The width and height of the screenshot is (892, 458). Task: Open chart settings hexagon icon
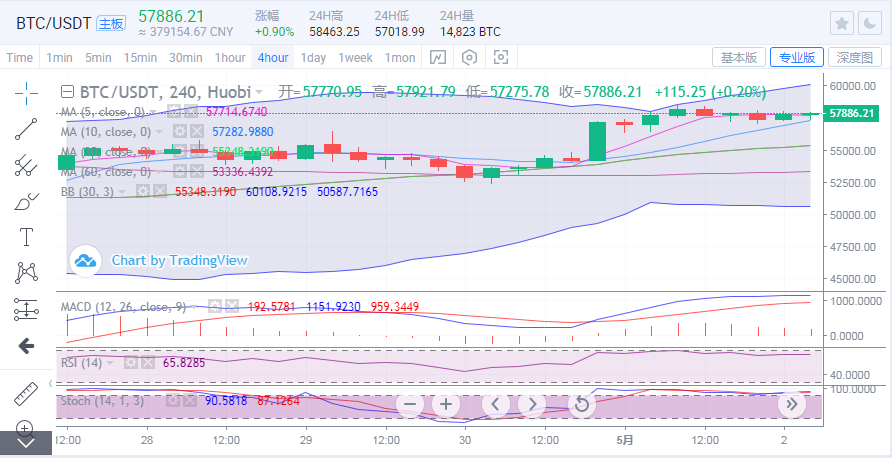(x=469, y=57)
